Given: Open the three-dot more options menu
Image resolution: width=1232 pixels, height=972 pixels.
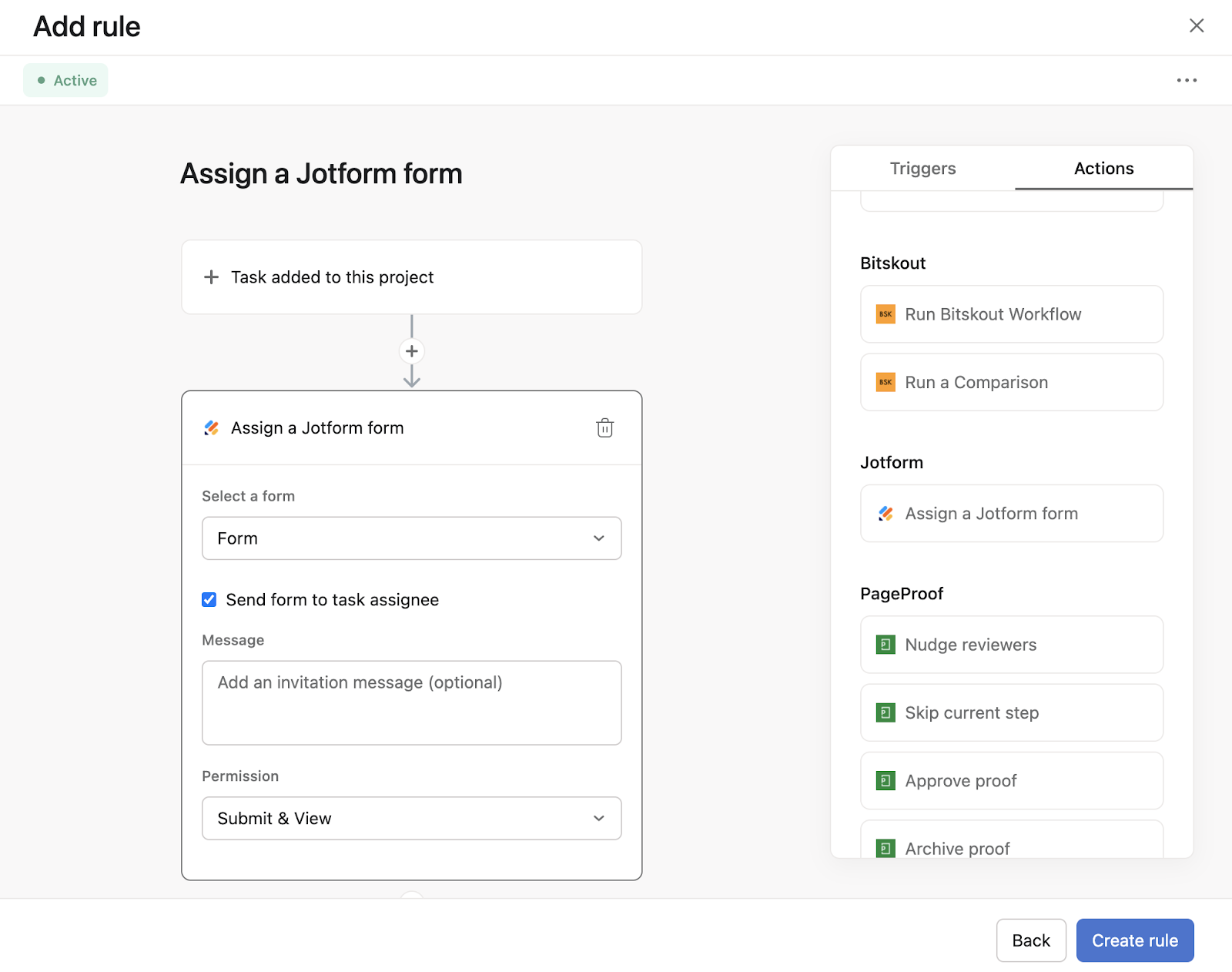Looking at the screenshot, I should [x=1187, y=80].
